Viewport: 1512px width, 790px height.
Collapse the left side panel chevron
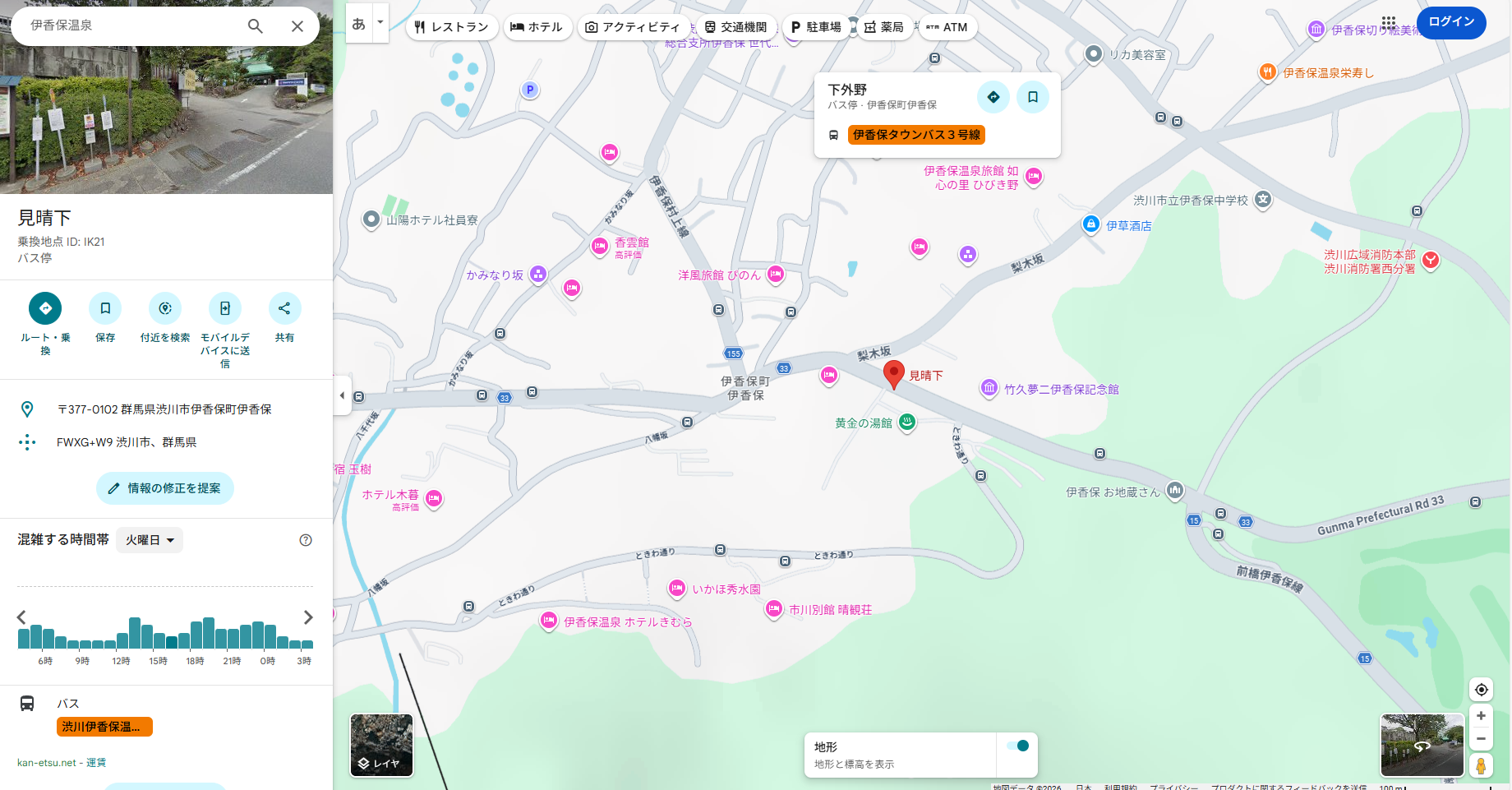point(342,395)
